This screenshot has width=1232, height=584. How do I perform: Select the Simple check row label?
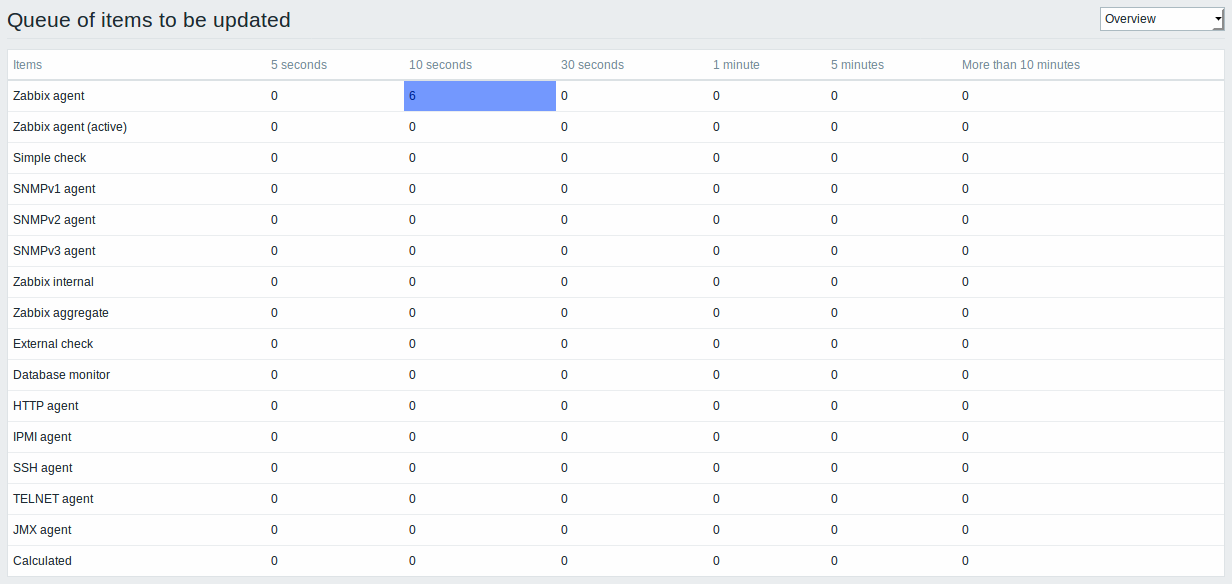[x=50, y=158]
